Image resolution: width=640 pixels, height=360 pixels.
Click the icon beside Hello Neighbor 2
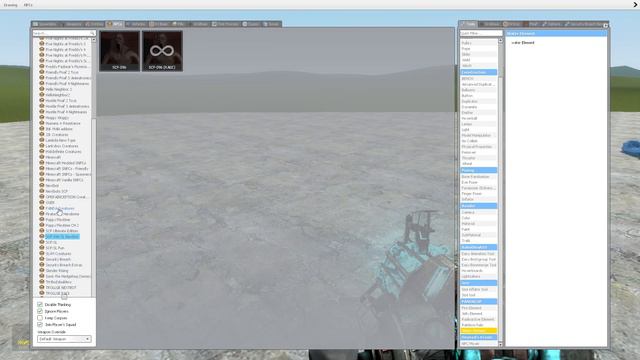tap(42, 89)
